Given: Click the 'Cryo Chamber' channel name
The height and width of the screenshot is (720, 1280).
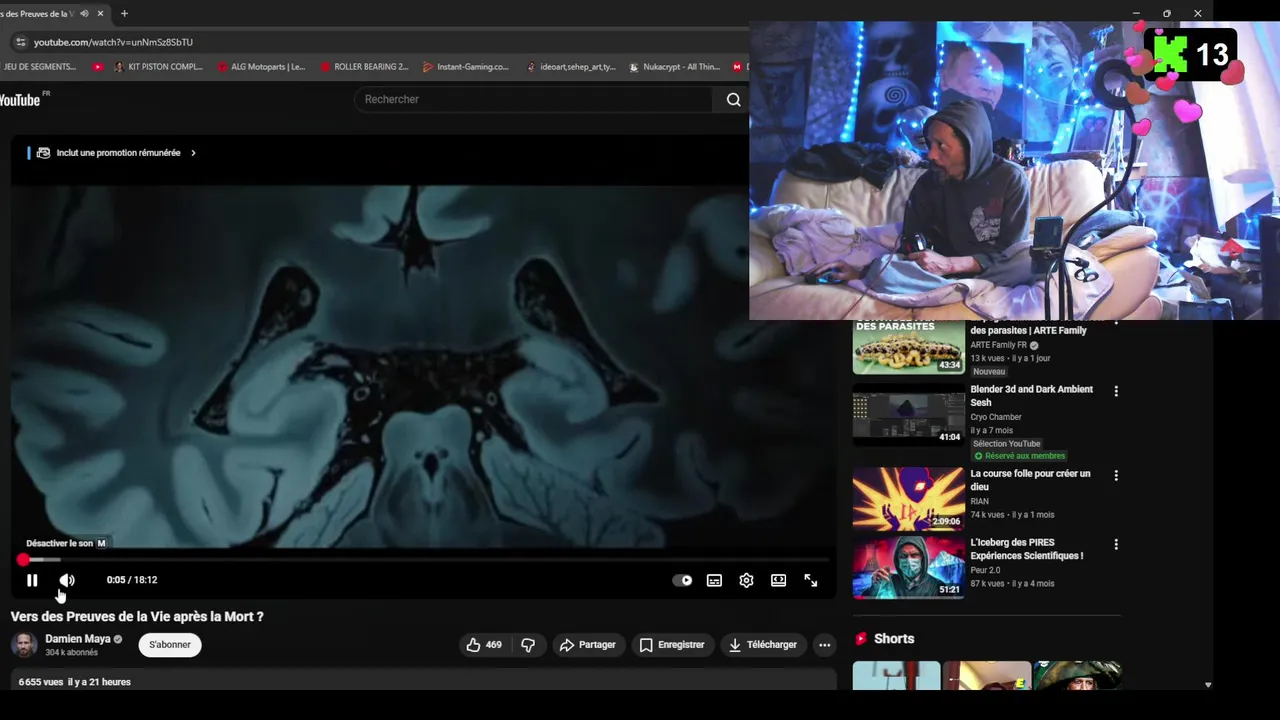Looking at the screenshot, I should (996, 417).
